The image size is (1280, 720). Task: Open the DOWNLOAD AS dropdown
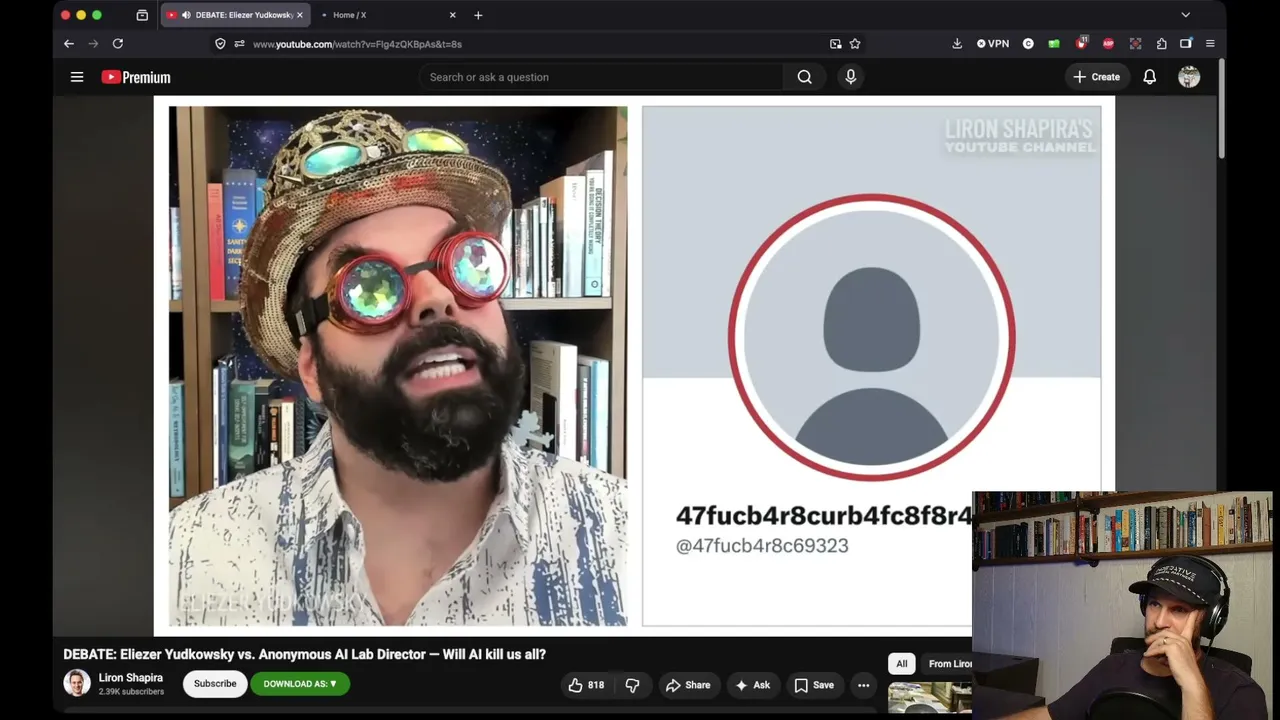pyautogui.click(x=300, y=684)
